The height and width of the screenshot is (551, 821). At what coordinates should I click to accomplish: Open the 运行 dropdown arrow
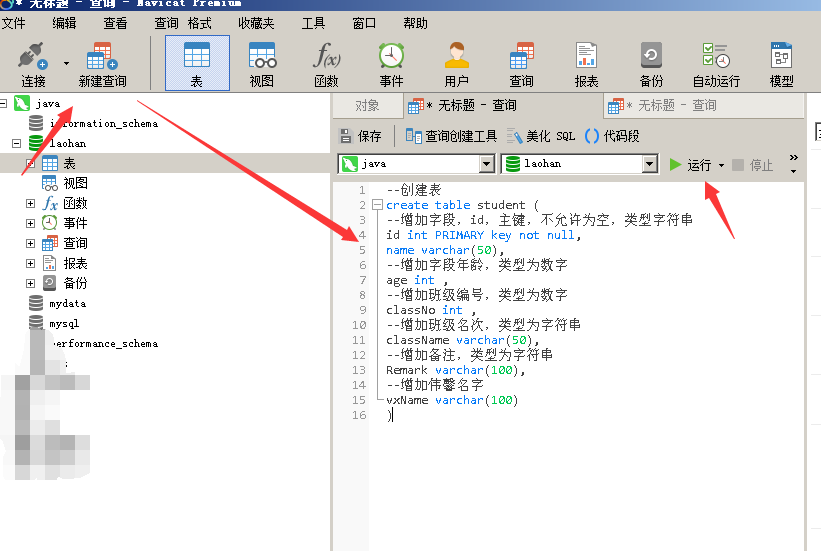pyautogui.click(x=721, y=166)
